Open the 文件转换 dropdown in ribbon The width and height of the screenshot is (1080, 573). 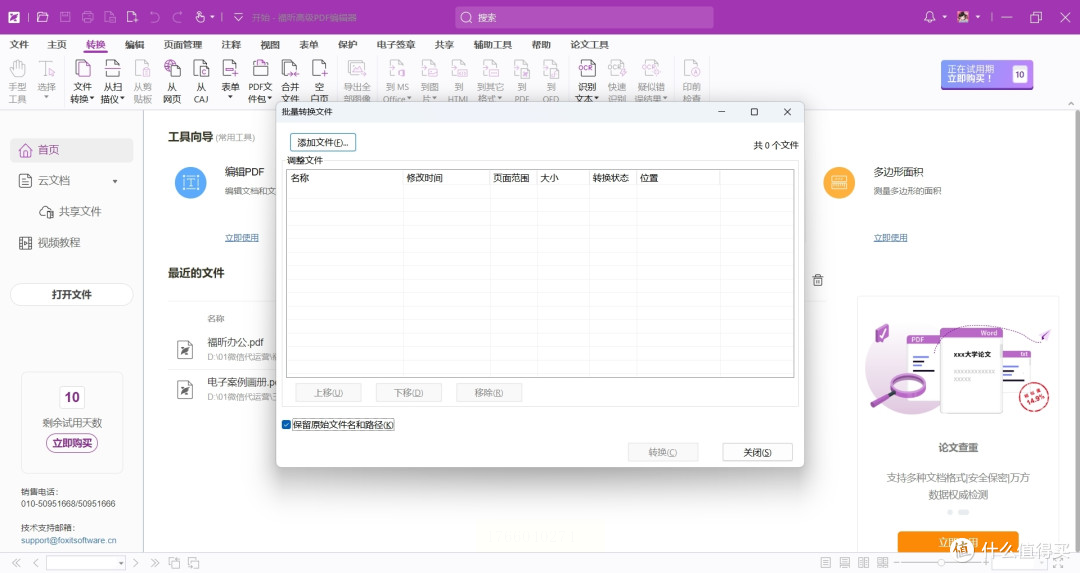tap(82, 93)
